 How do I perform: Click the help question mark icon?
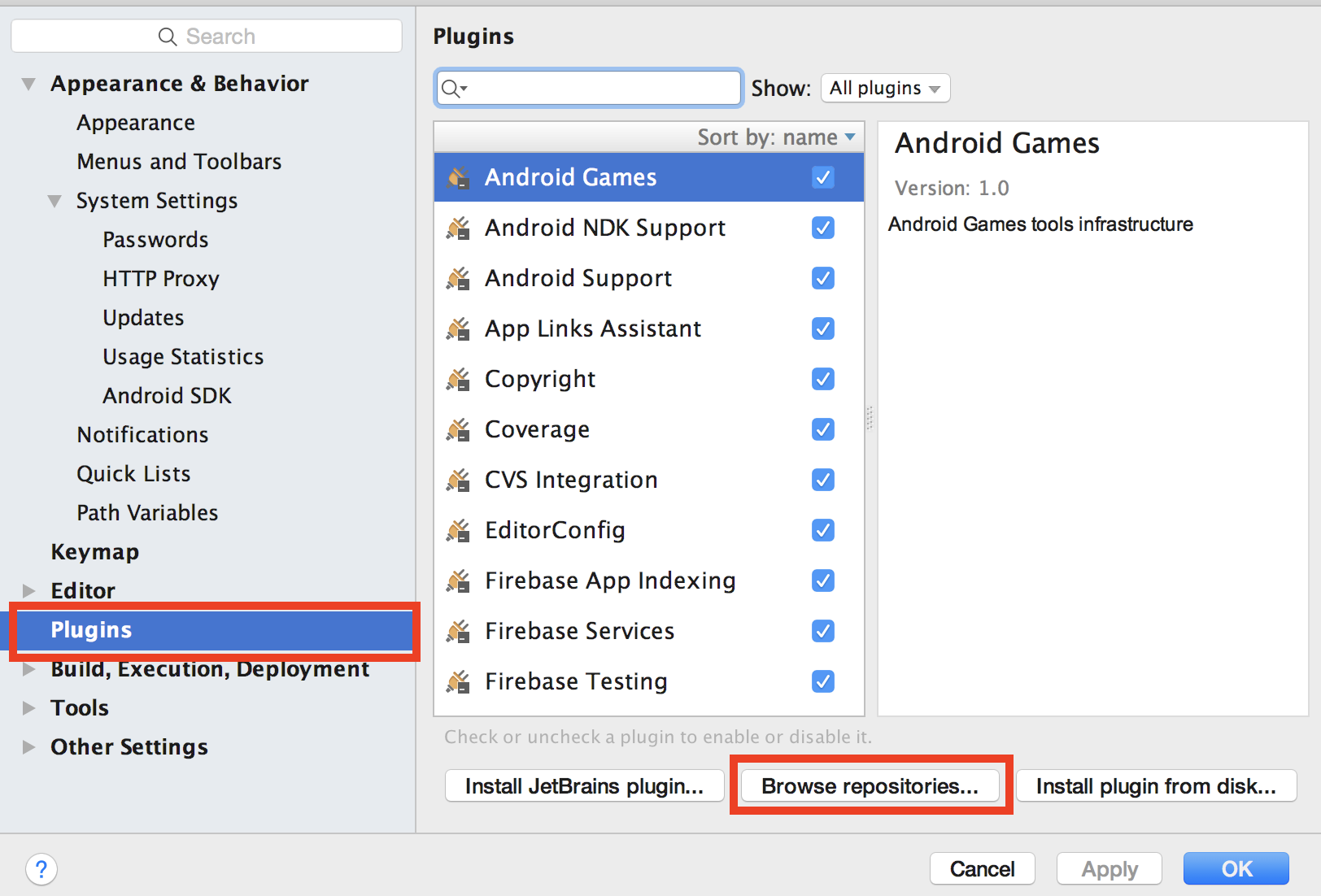[x=41, y=869]
